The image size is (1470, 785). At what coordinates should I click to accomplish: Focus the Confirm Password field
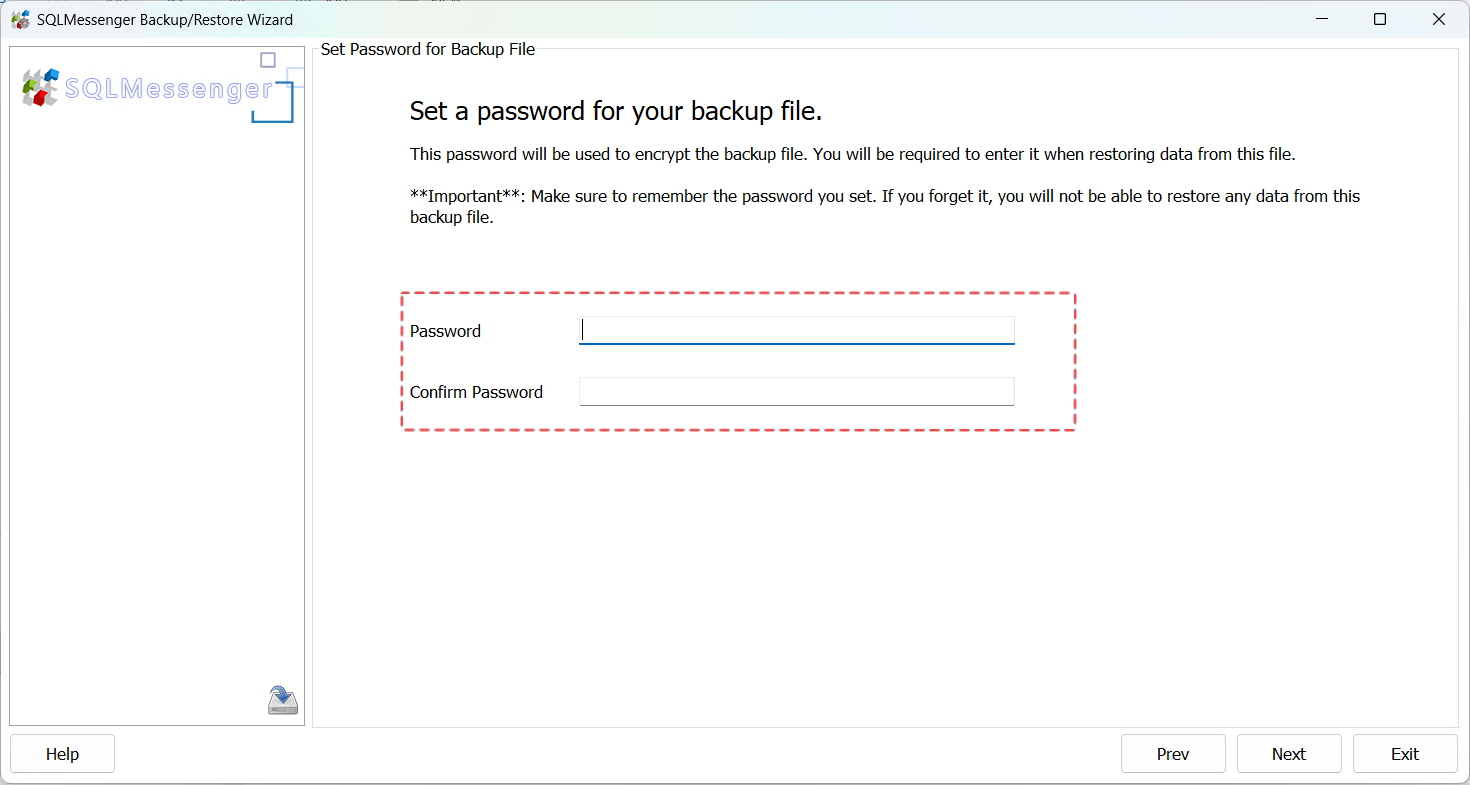coord(796,391)
